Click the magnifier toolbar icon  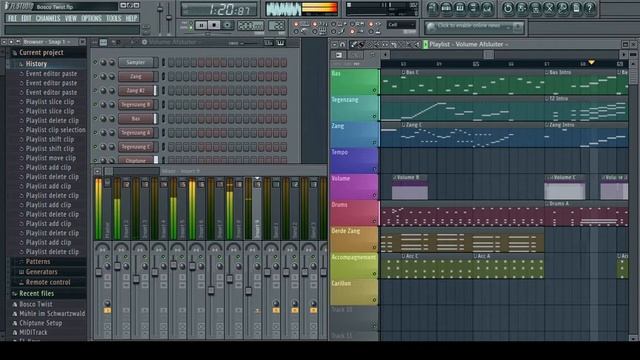point(562,8)
